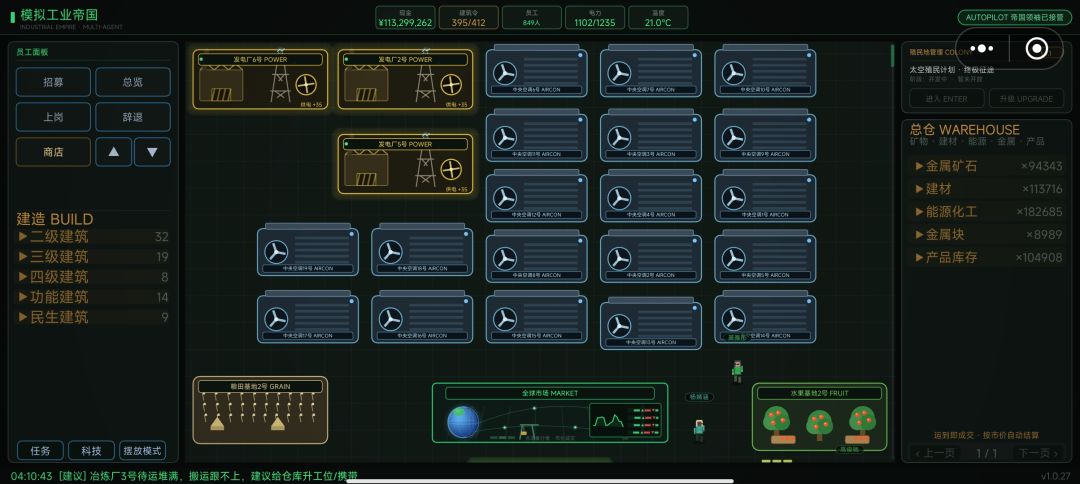Image resolution: width=1080 pixels, height=484 pixels.
Task: Toggle 摆放模式 placement mode
Action: (x=143, y=451)
